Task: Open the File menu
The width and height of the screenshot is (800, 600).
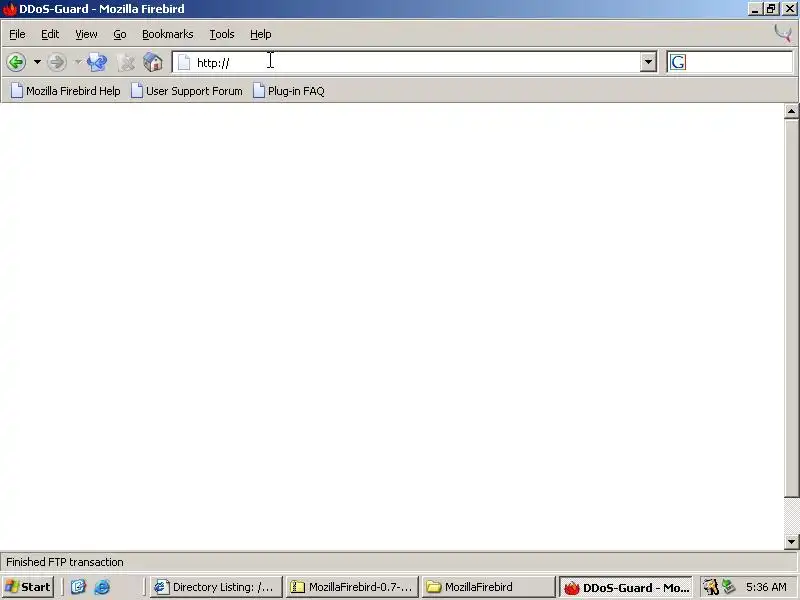Action: (x=17, y=34)
